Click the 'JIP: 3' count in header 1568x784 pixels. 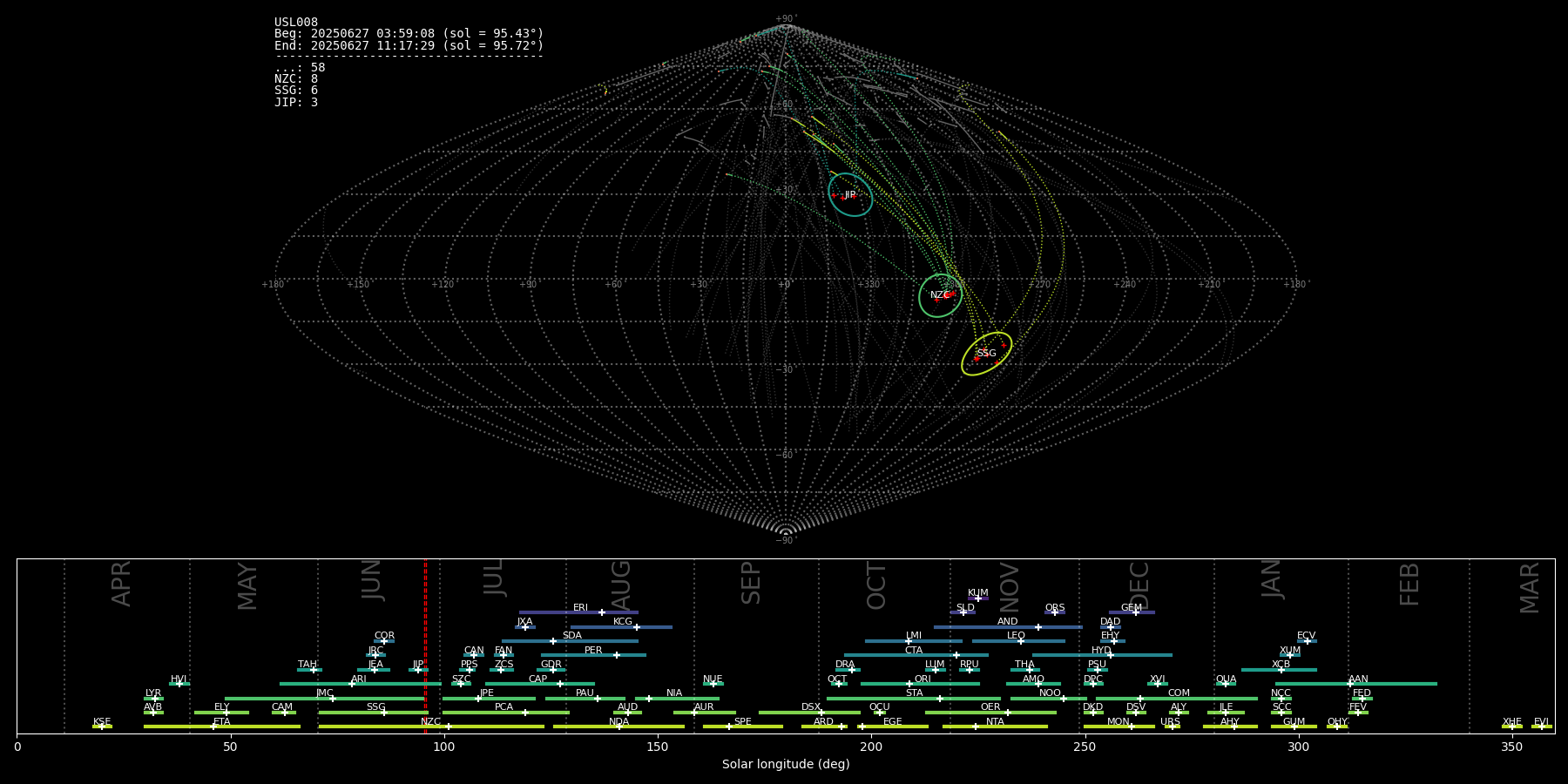296,103
